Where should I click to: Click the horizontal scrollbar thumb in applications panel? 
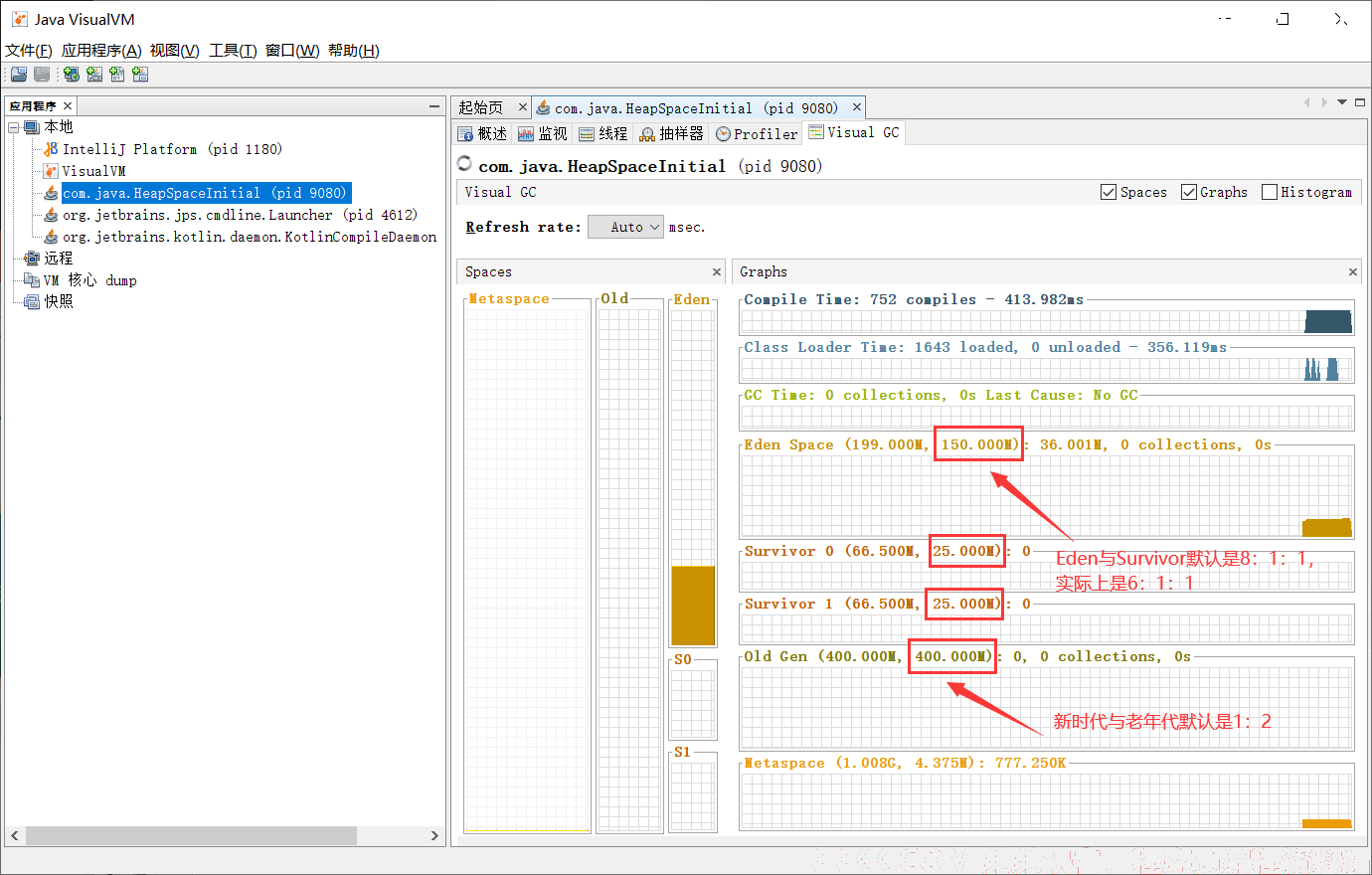point(191,835)
